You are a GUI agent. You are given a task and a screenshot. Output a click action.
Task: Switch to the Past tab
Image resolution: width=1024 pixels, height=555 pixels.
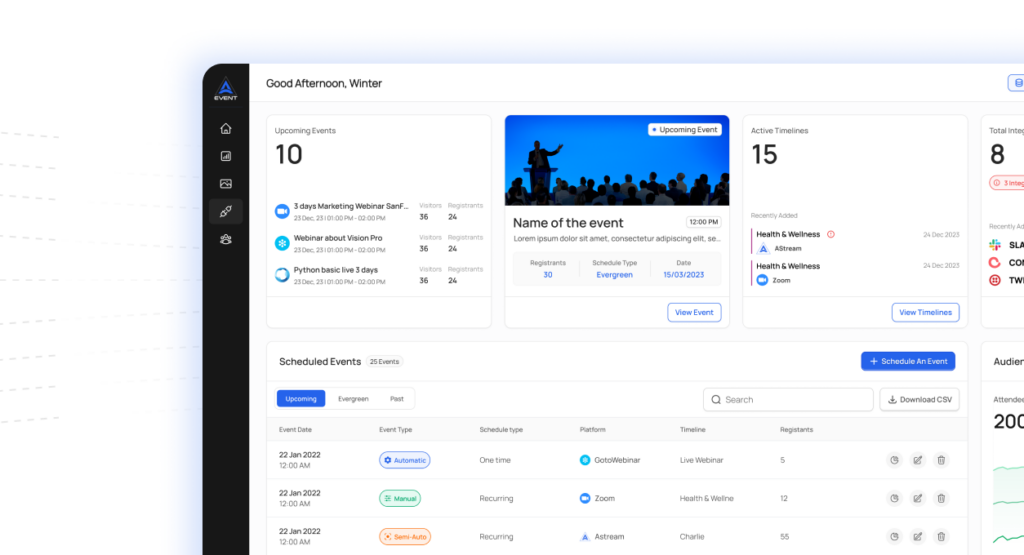point(397,399)
